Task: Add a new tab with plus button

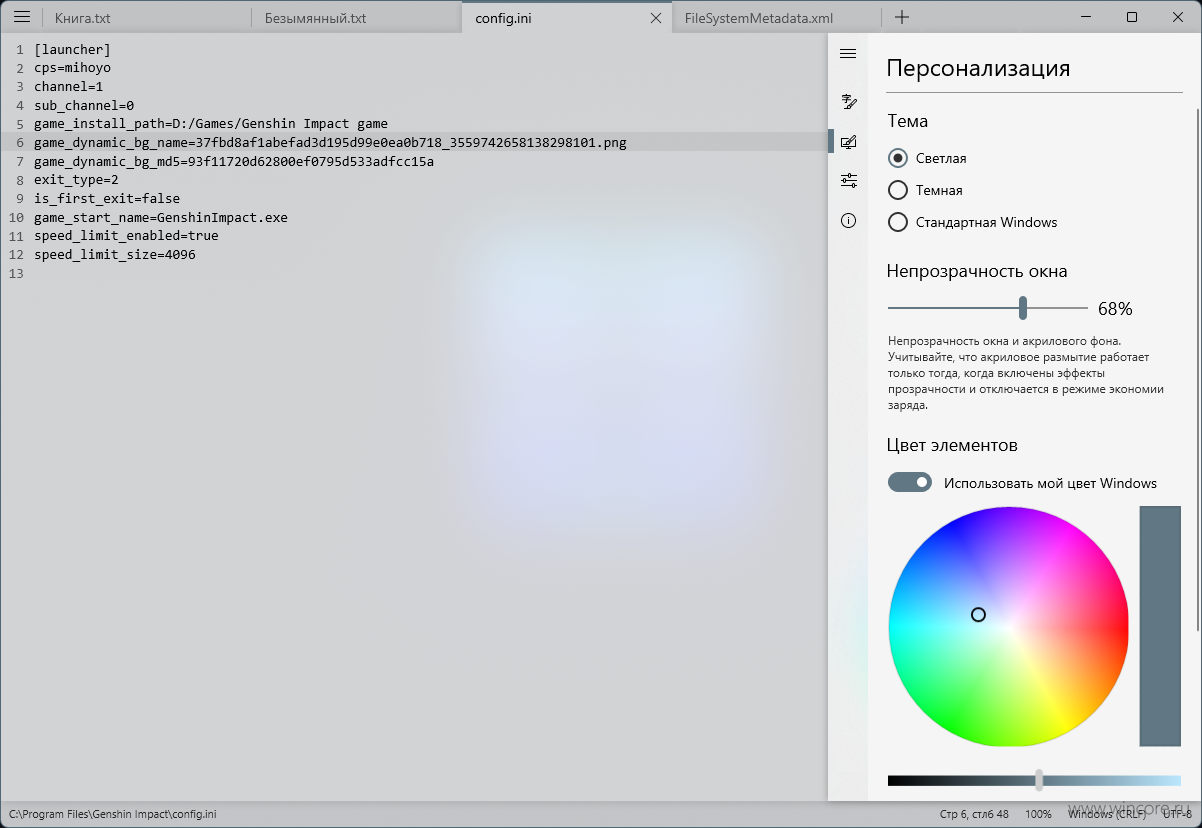Action: (901, 17)
